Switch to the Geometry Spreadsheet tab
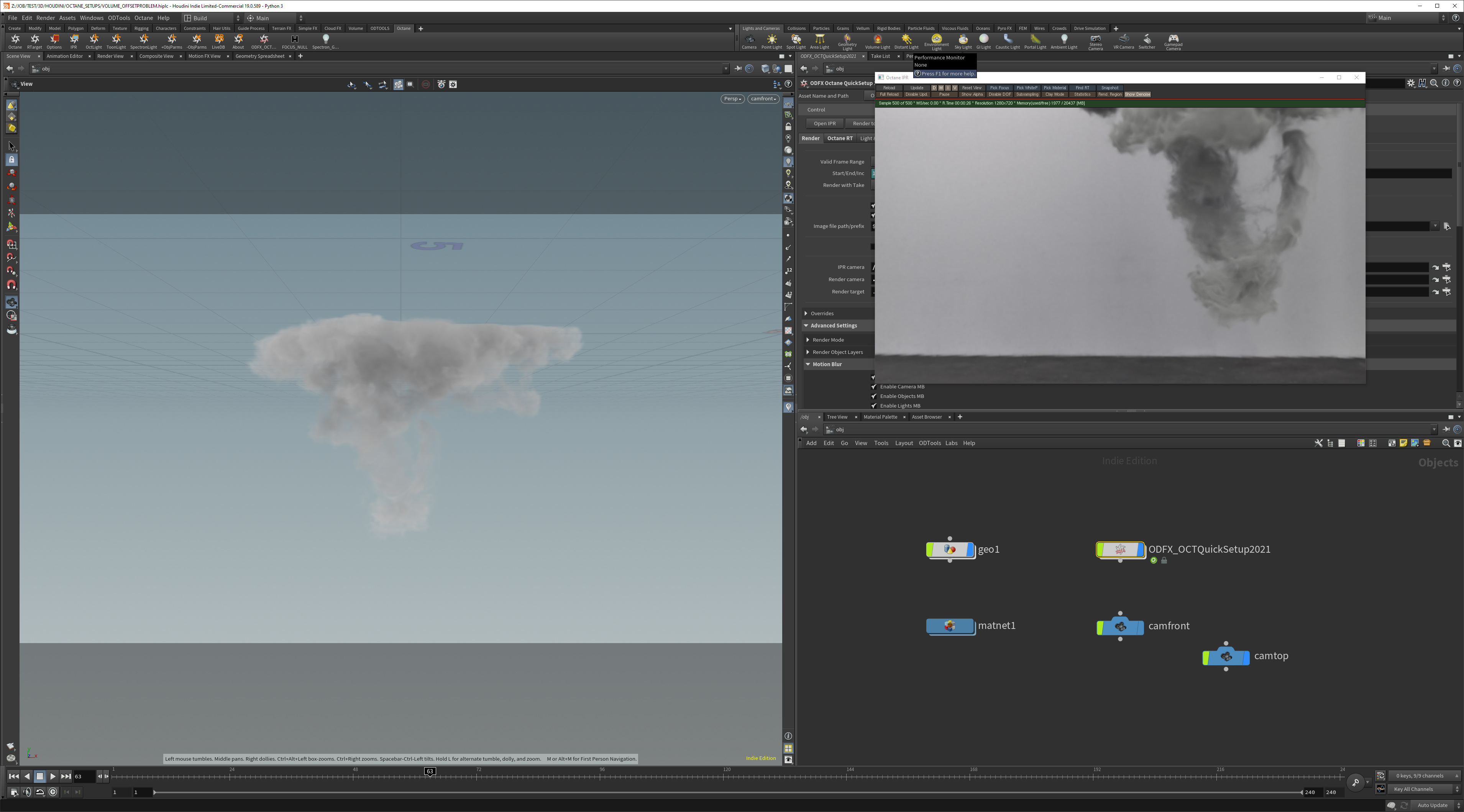 pos(260,56)
